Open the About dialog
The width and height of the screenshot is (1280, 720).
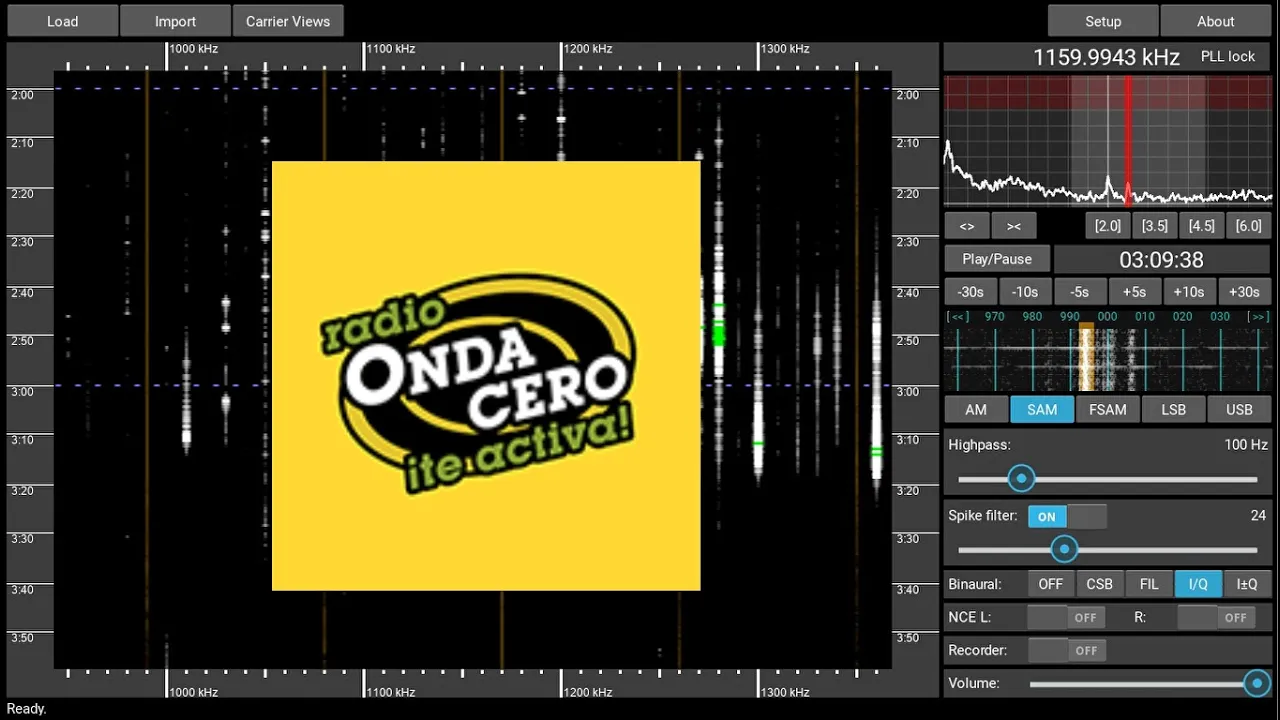pyautogui.click(x=1215, y=21)
